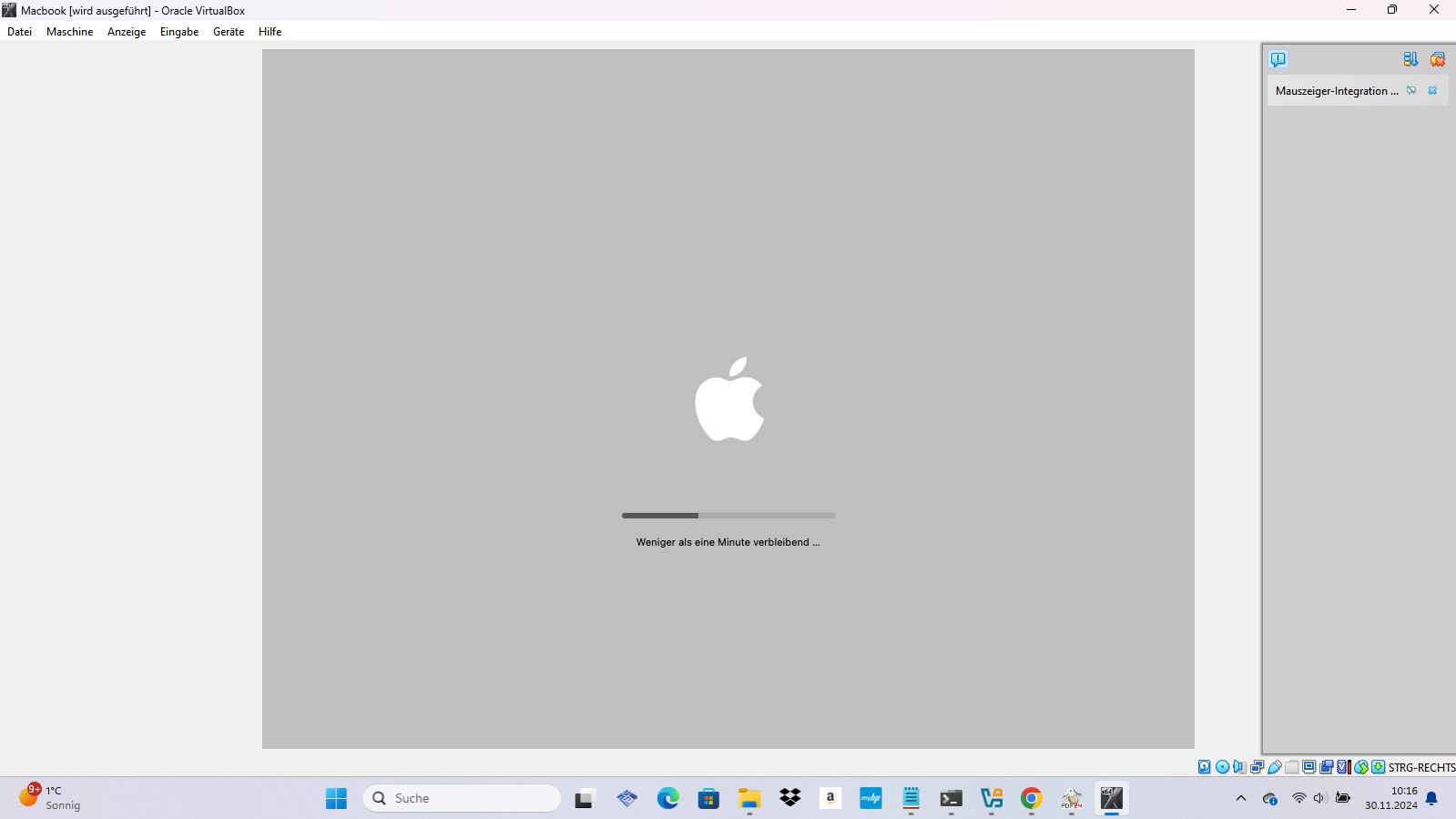1456x819 pixels.
Task: Open Wi-Fi network settings in the tray
Action: (1298, 798)
